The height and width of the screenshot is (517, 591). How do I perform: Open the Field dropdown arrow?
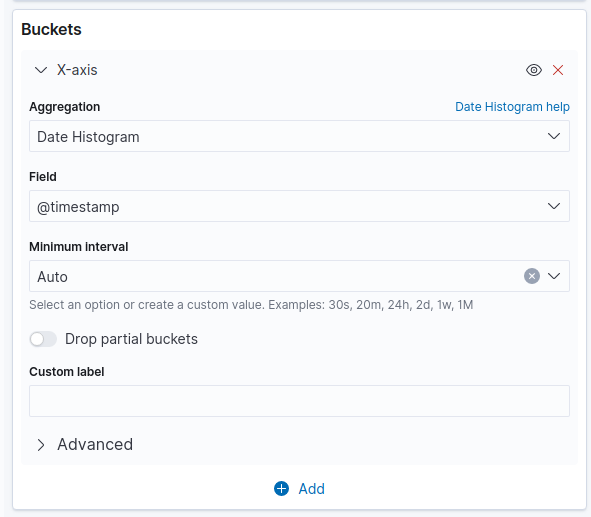(x=554, y=206)
